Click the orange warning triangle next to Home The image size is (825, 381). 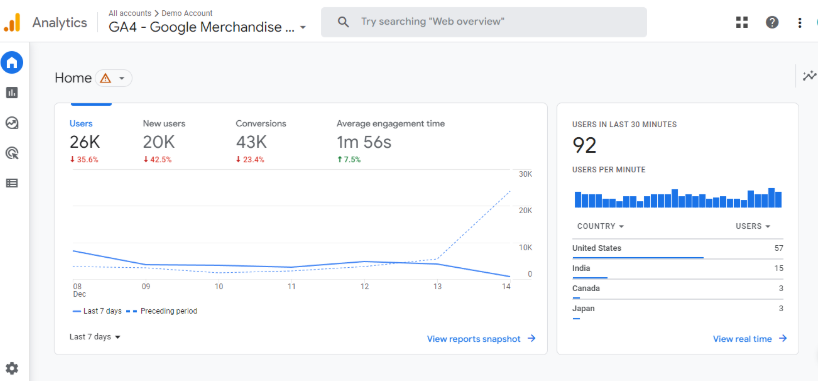(x=106, y=78)
